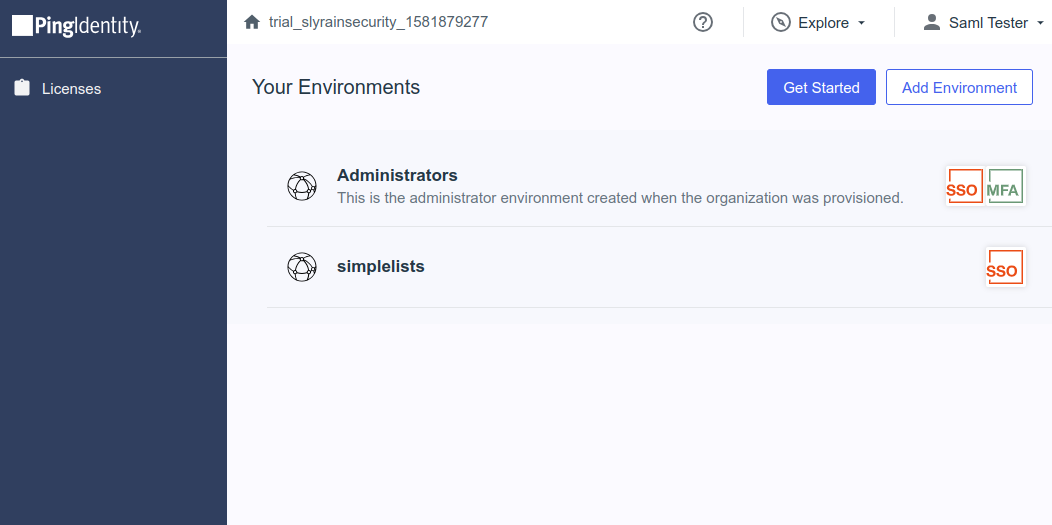Click the MFA badge for Administrators

[1005, 186]
